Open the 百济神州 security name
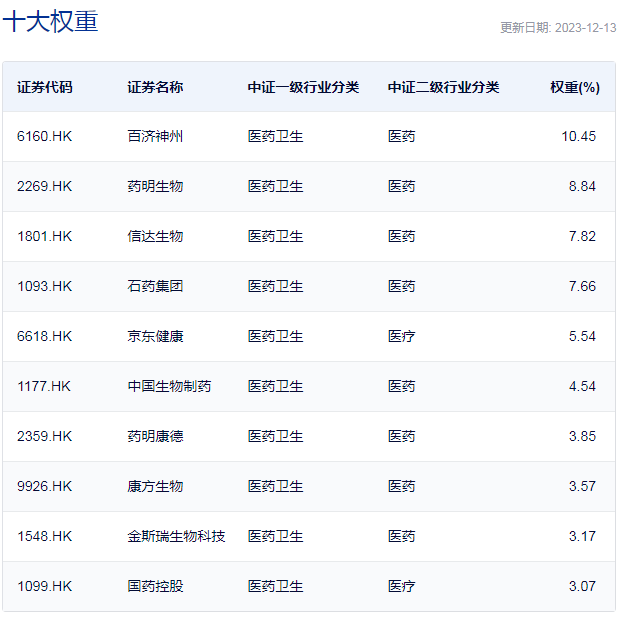This screenshot has width=620, height=617. tap(155, 136)
